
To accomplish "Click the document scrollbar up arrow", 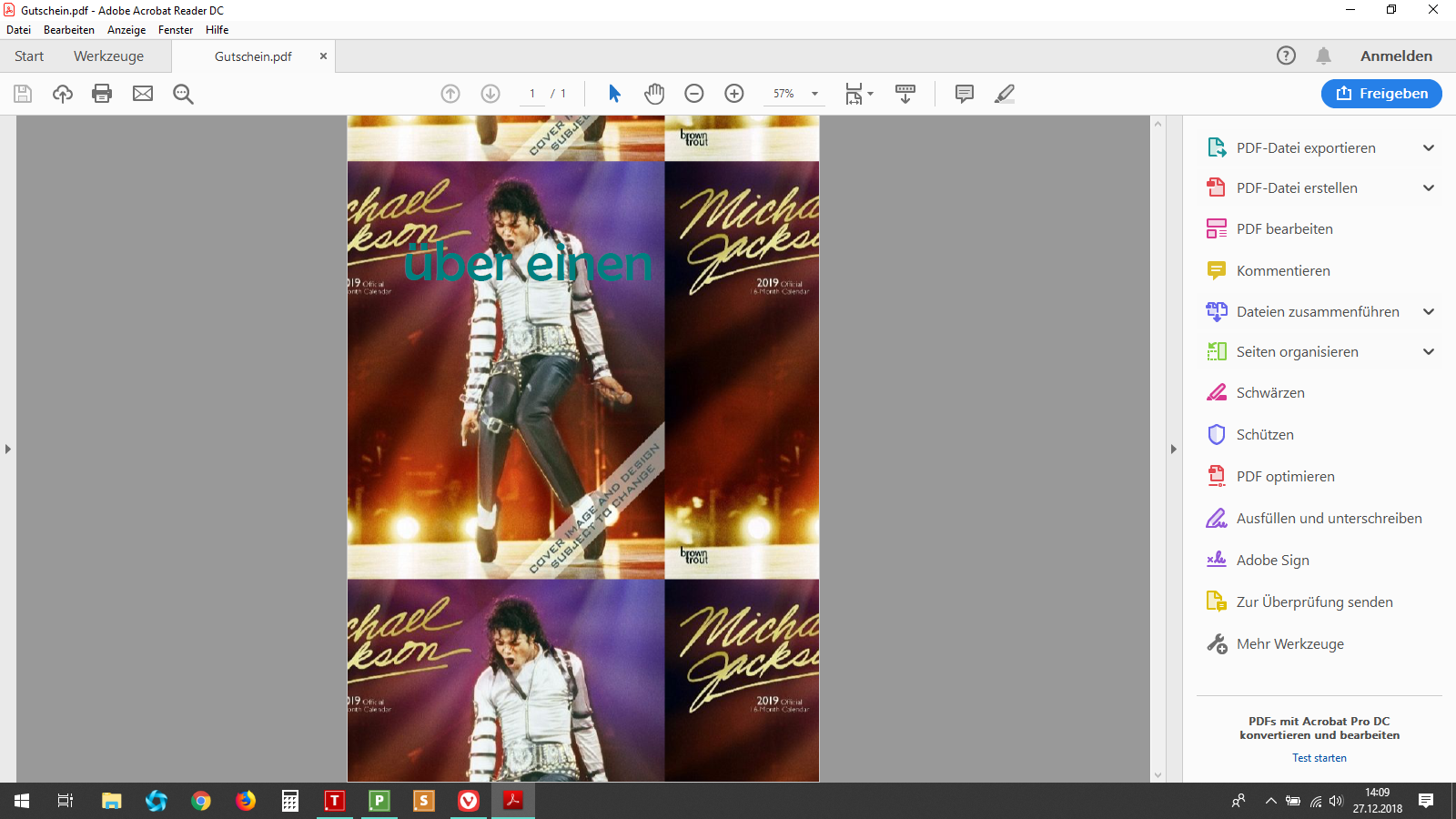I will tap(1158, 123).
